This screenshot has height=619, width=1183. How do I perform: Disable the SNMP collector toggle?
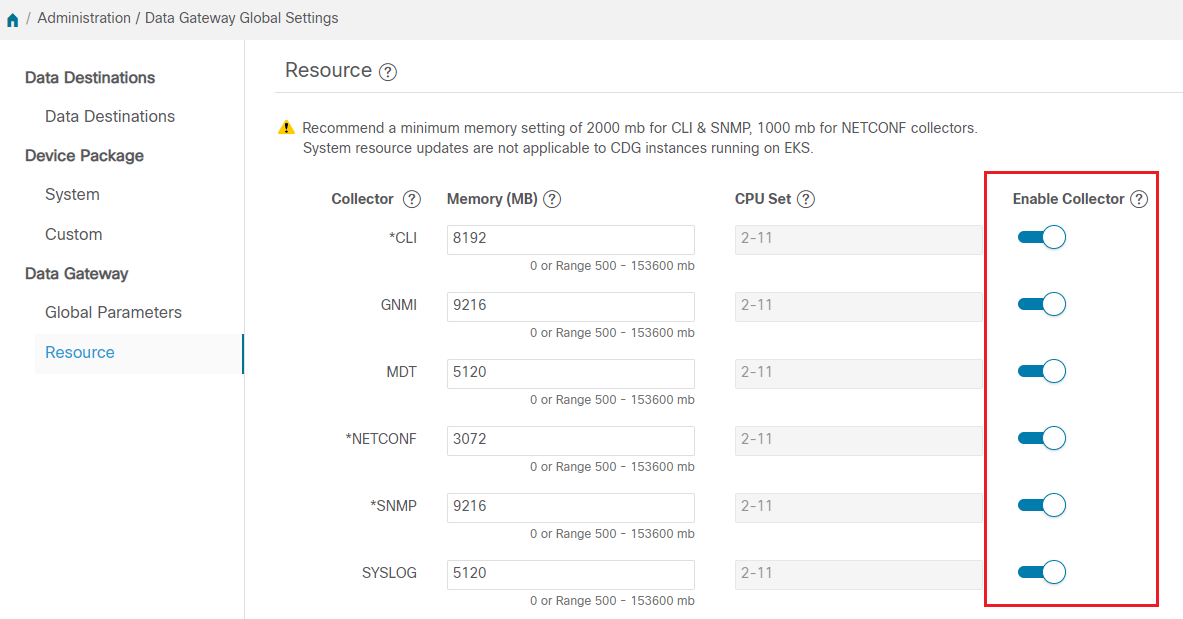coord(1041,505)
